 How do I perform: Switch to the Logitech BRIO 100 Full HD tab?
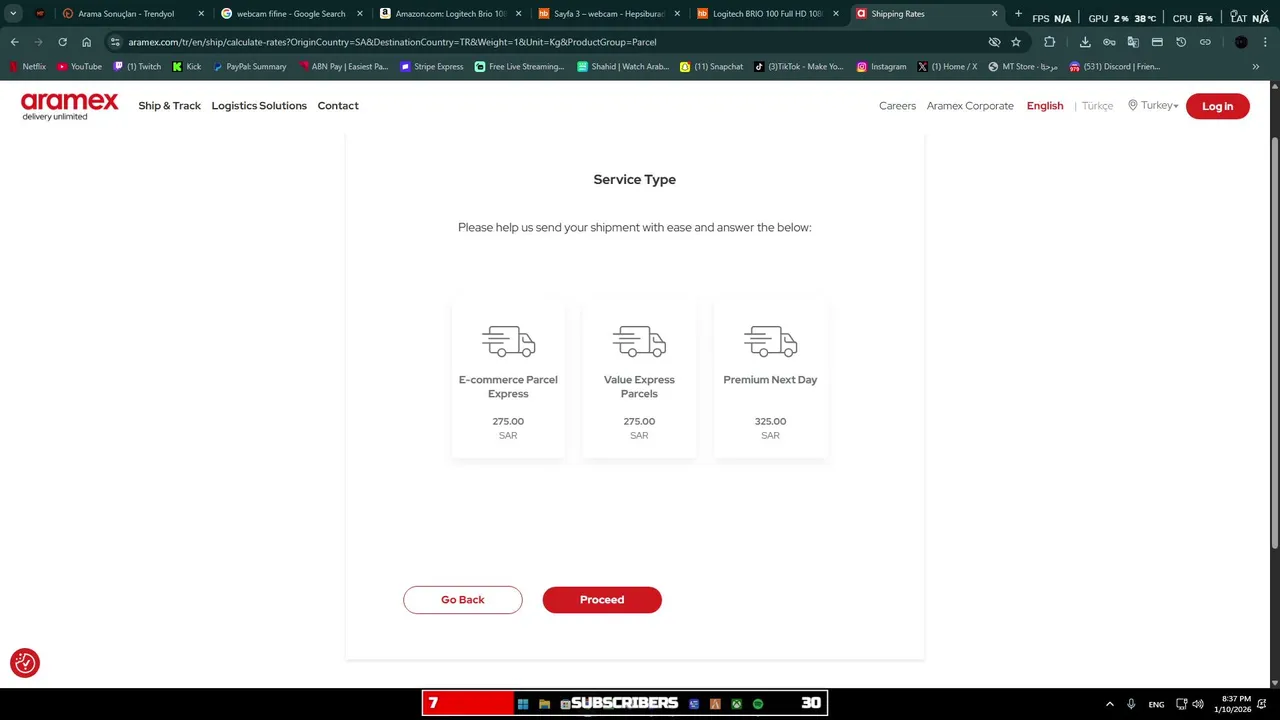tap(767, 14)
